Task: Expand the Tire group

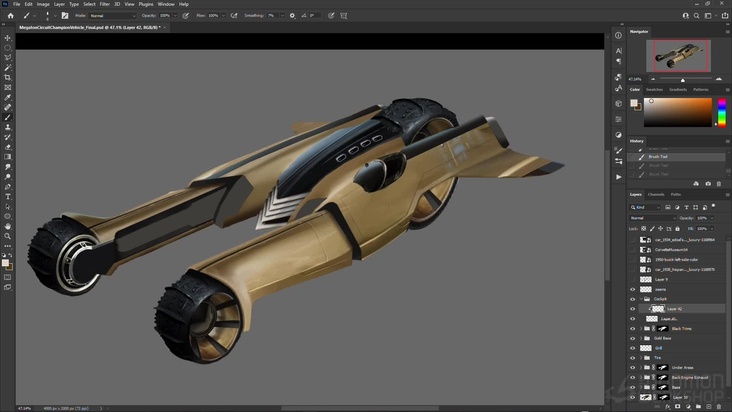Action: coord(641,358)
